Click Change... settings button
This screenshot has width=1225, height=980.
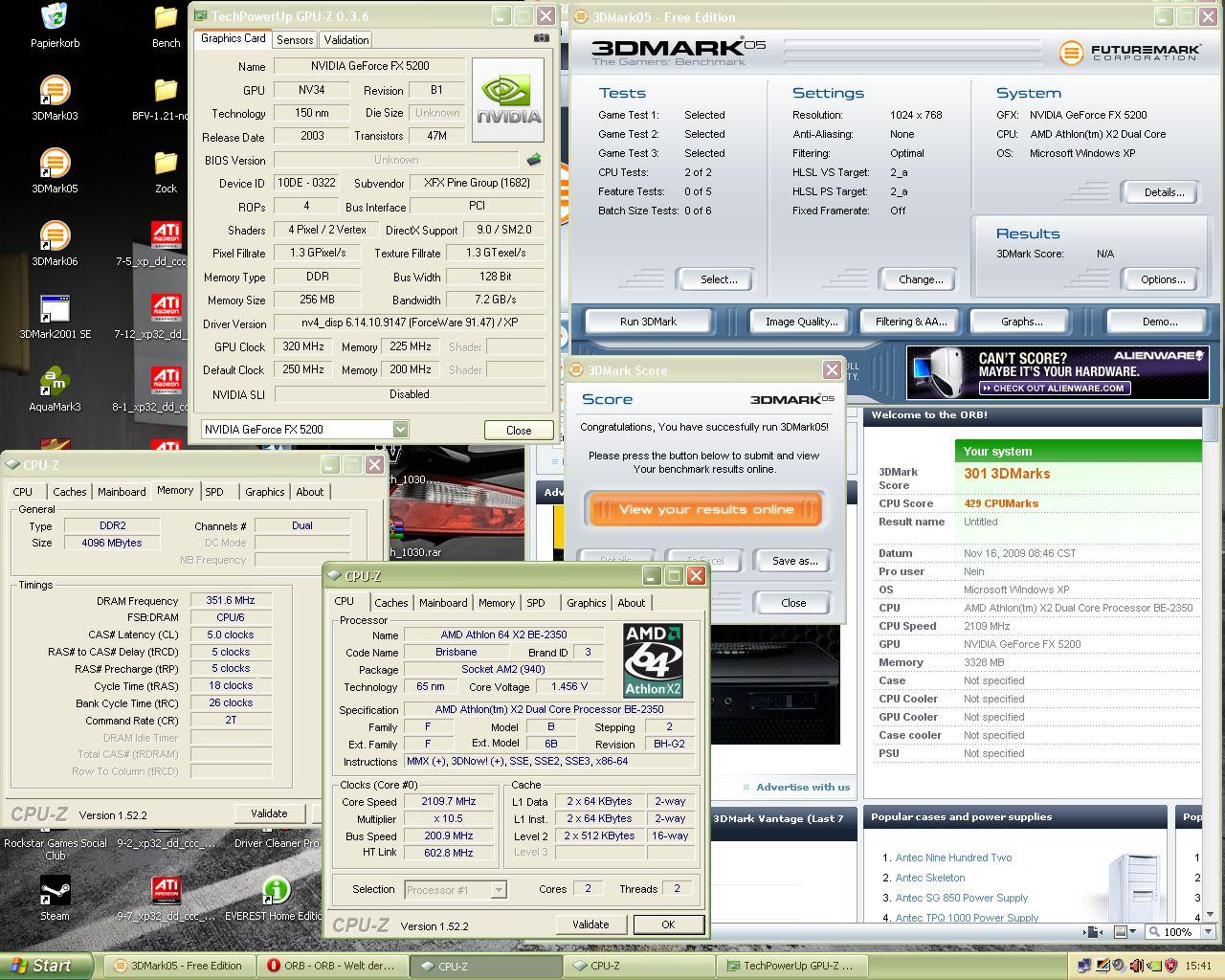(x=921, y=279)
